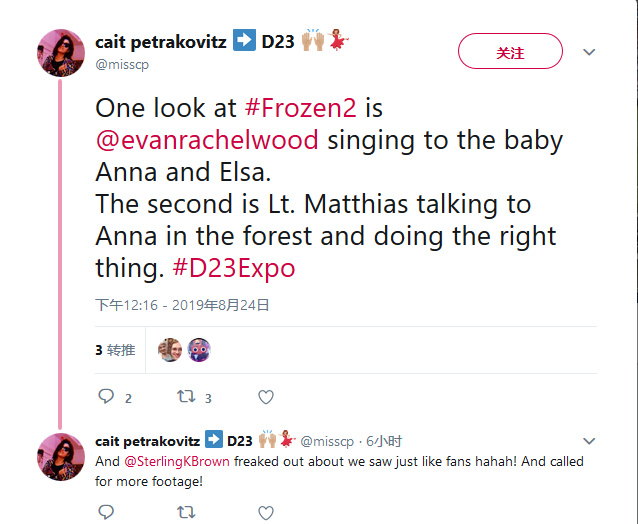This screenshot has width=638, height=524.
Task: Open the #D23Expo hashtag
Action: tap(234, 269)
